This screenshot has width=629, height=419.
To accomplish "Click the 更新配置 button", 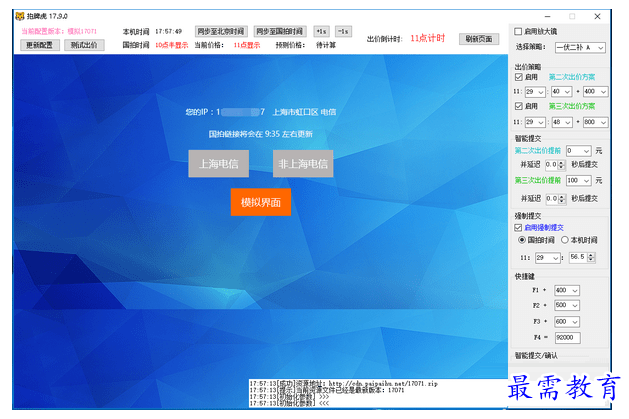I will click(40, 45).
